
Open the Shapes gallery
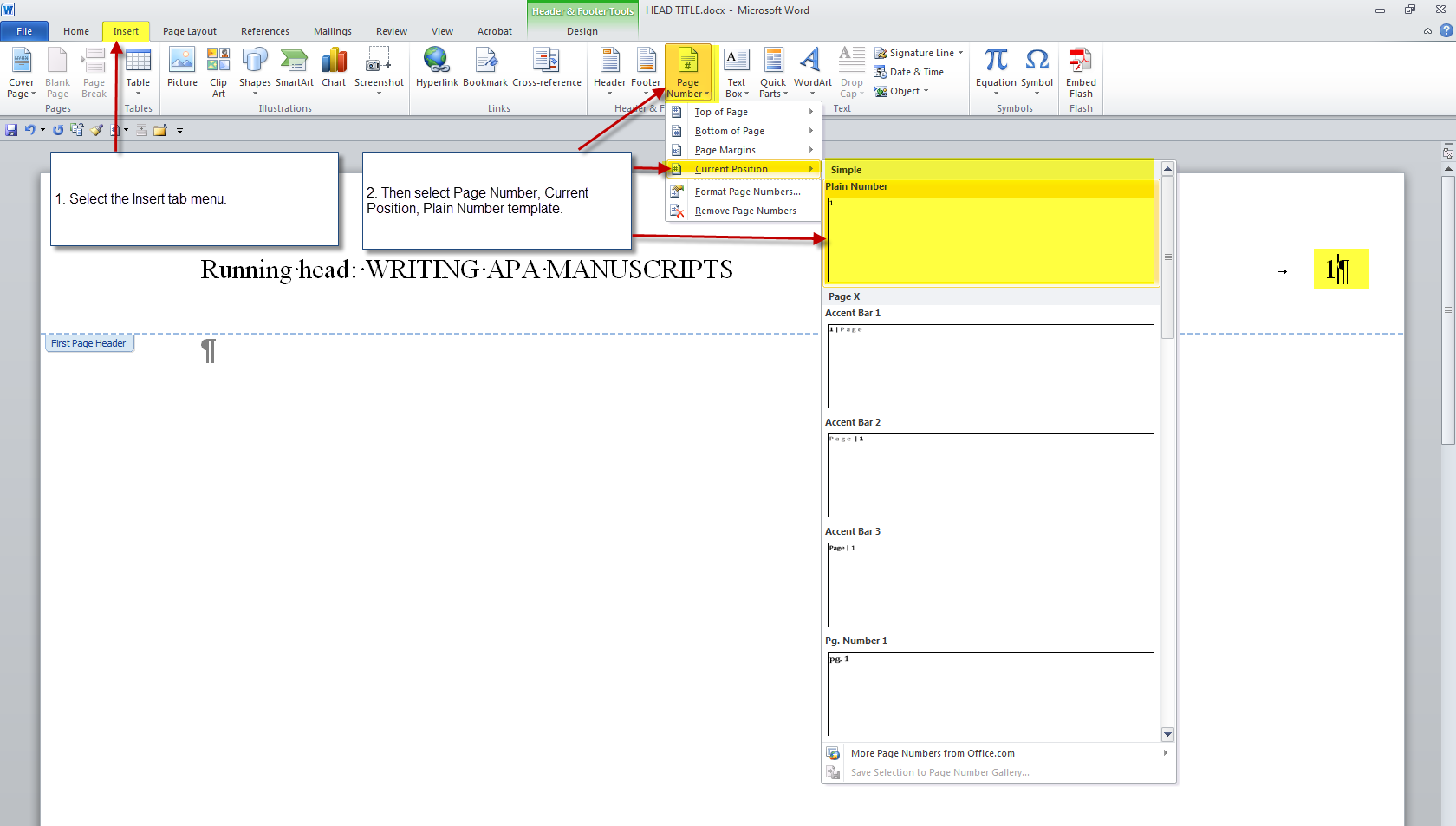point(255,73)
